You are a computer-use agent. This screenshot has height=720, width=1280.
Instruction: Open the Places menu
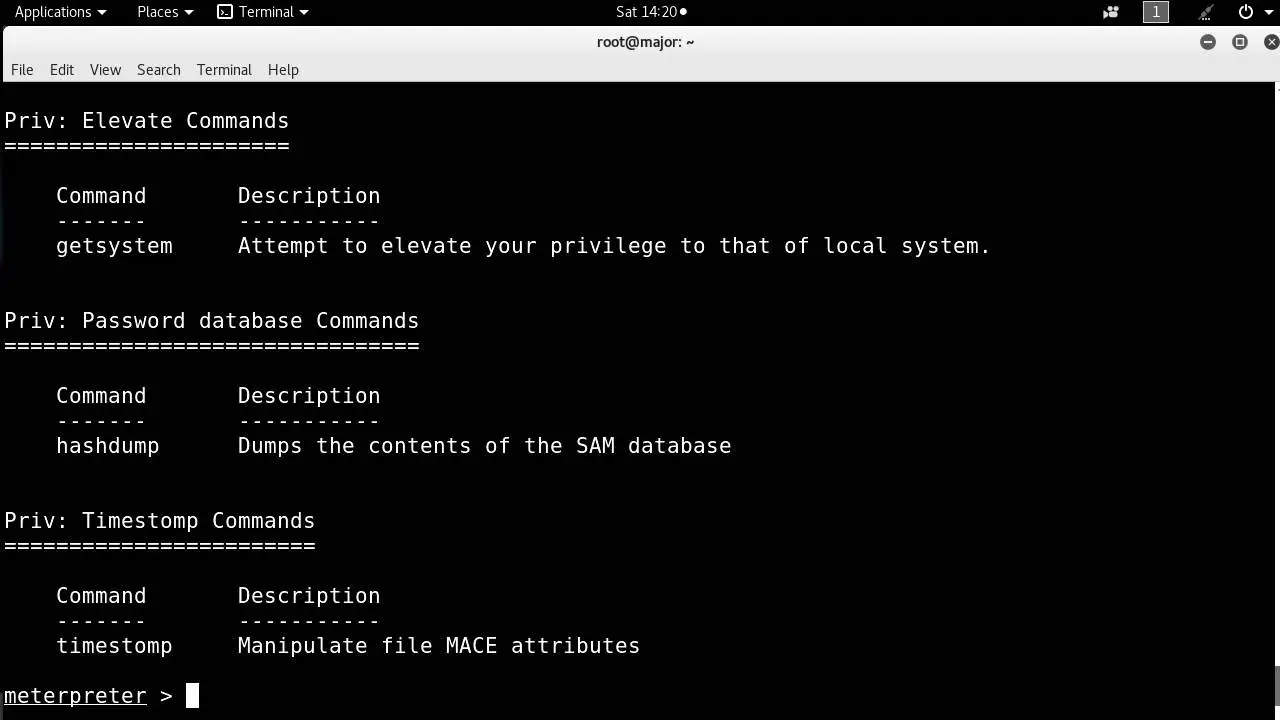point(165,12)
